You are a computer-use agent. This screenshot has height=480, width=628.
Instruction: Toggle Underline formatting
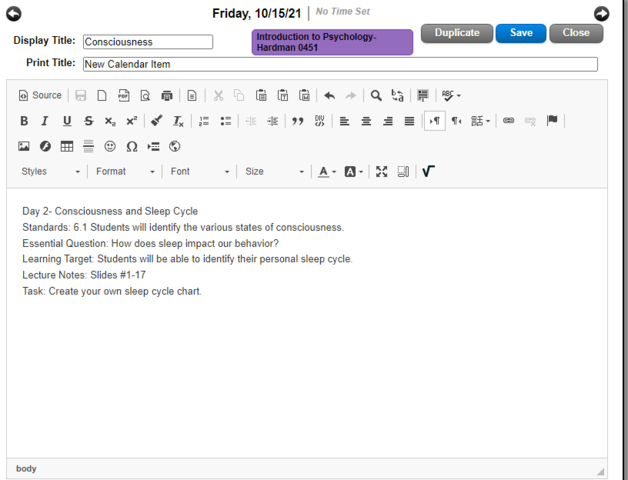pyautogui.click(x=67, y=121)
